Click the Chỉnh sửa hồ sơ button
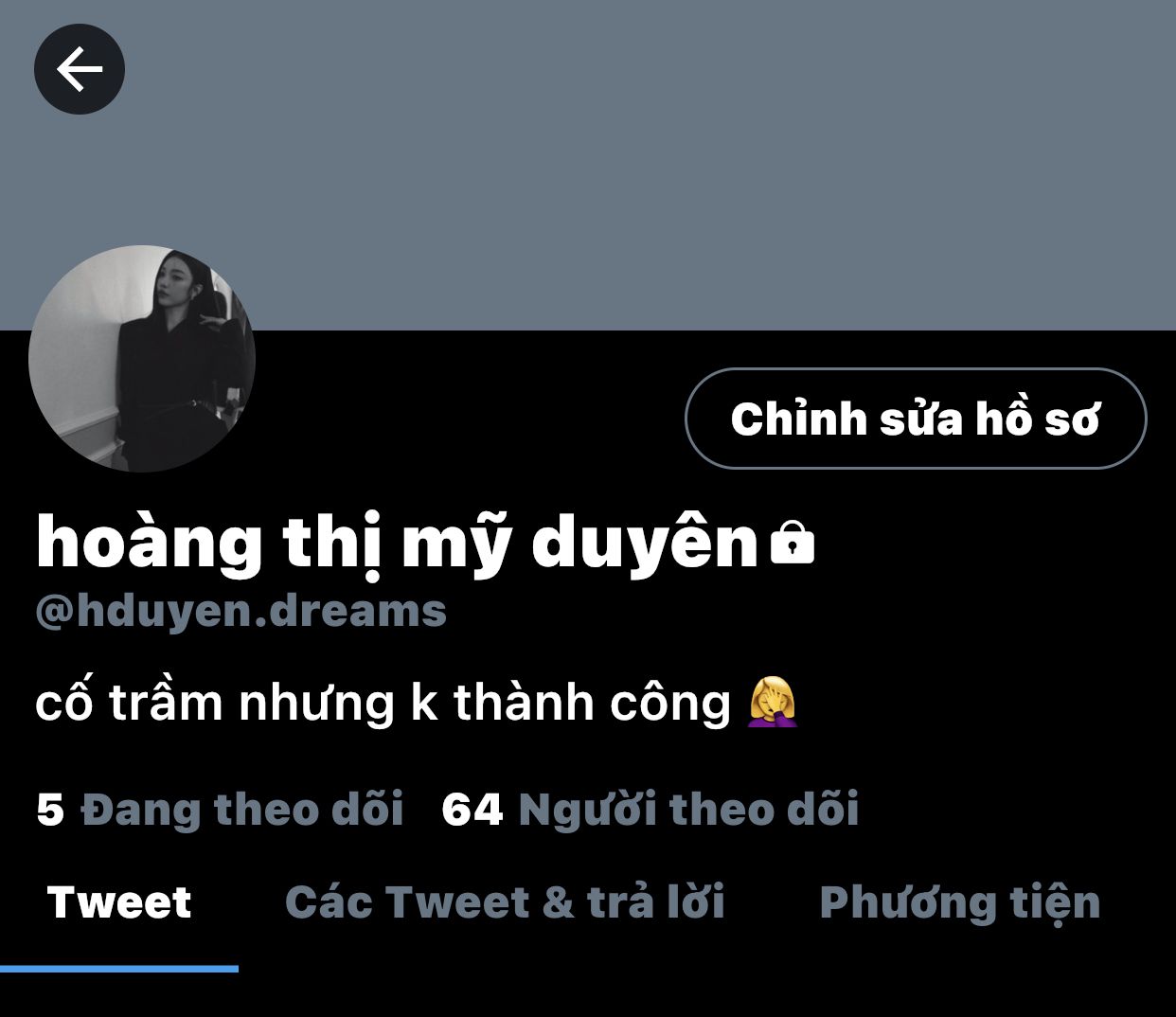The image size is (1176, 1017). pyautogui.click(x=916, y=419)
